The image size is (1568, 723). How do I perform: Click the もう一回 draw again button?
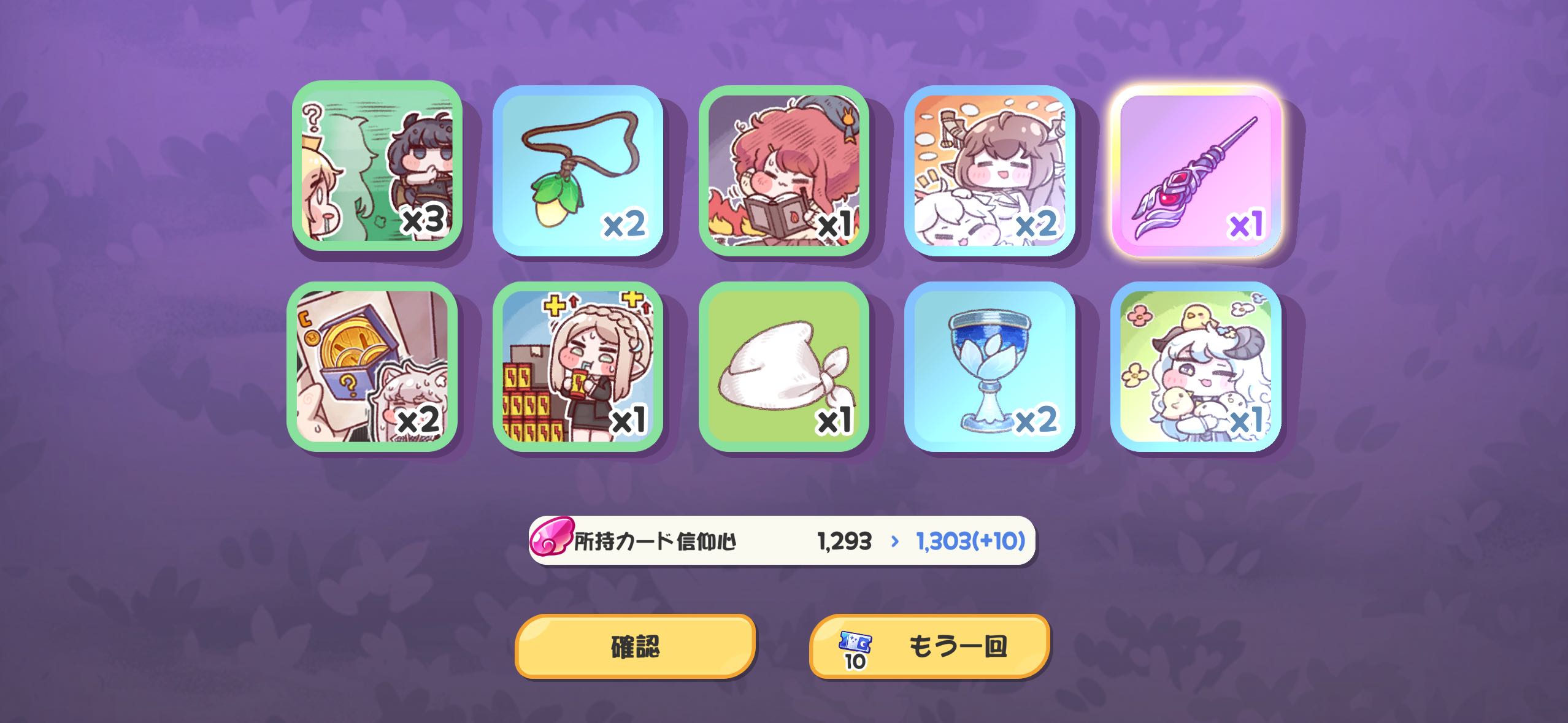929,646
